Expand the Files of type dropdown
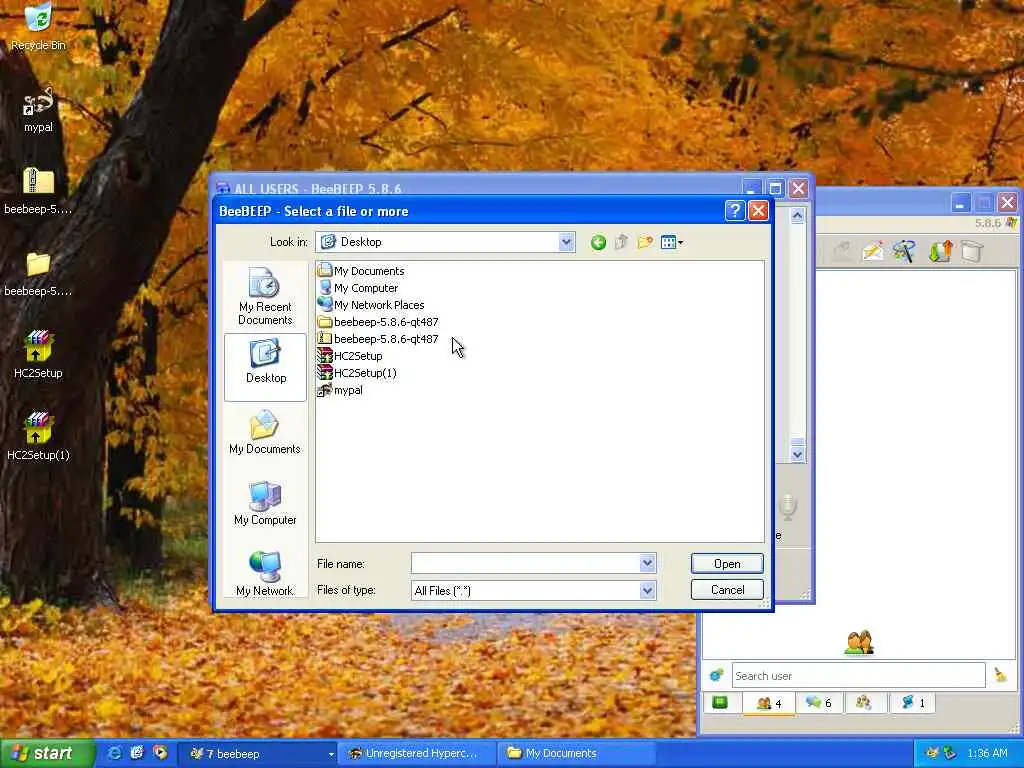The width and height of the screenshot is (1024, 768). [647, 590]
